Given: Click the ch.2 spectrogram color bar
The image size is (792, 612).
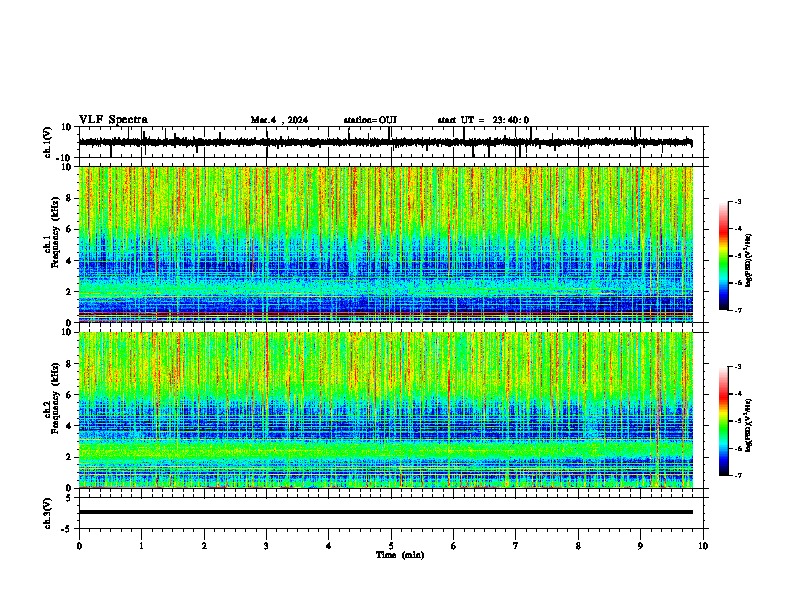Looking at the screenshot, I should click(723, 421).
